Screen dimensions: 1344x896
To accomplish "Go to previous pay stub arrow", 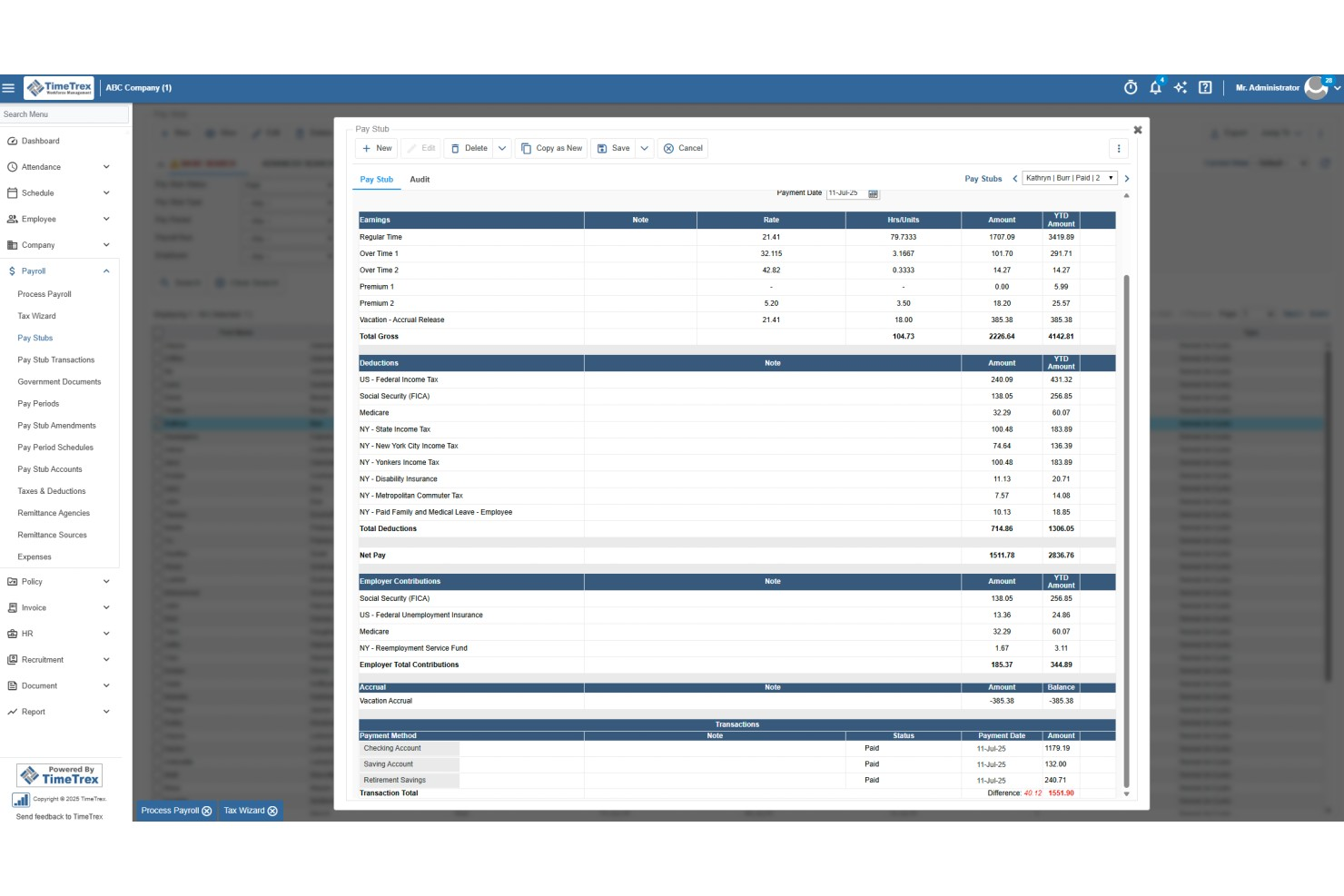I will click(x=1014, y=179).
